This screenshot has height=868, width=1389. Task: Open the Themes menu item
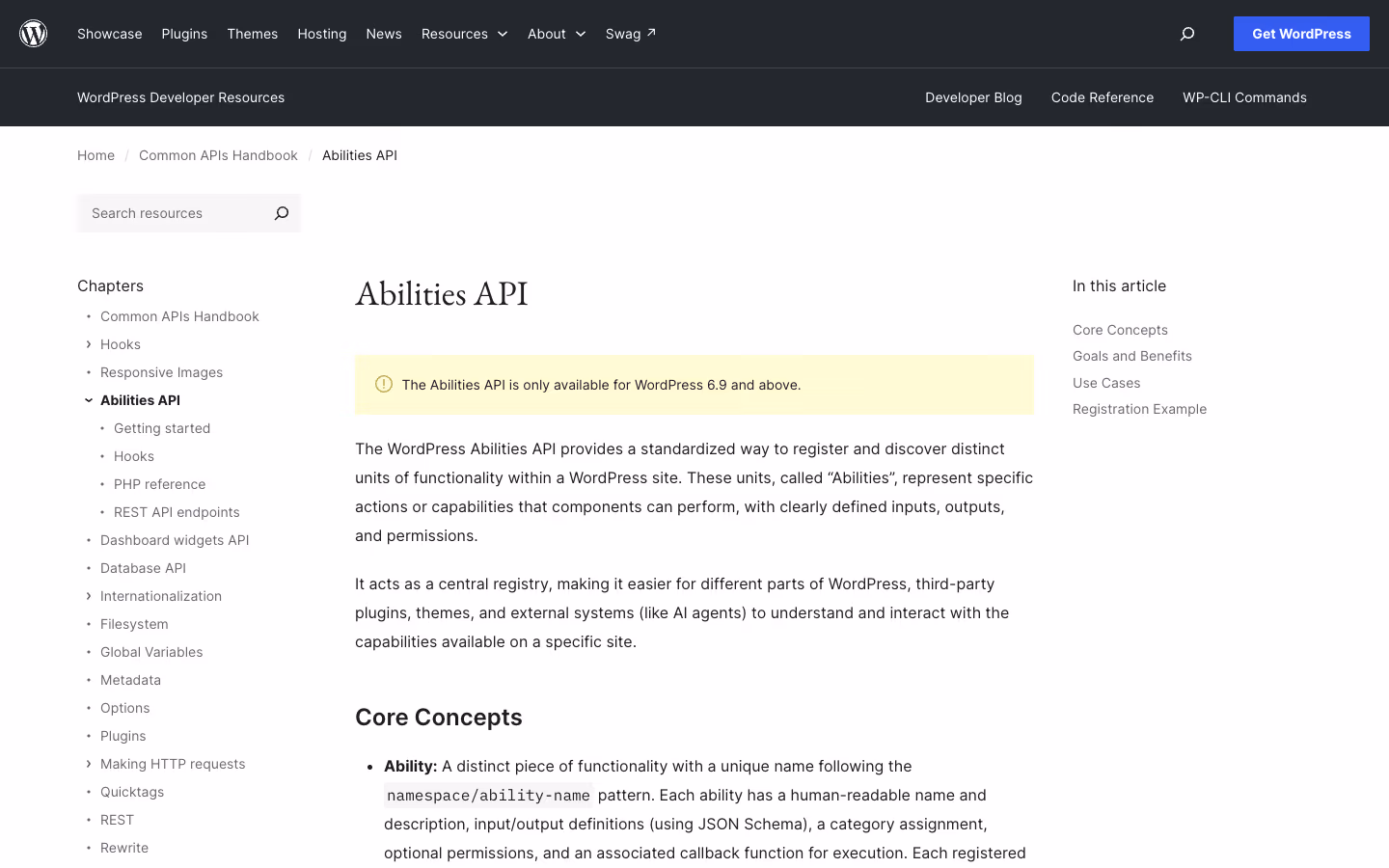pyautogui.click(x=253, y=34)
